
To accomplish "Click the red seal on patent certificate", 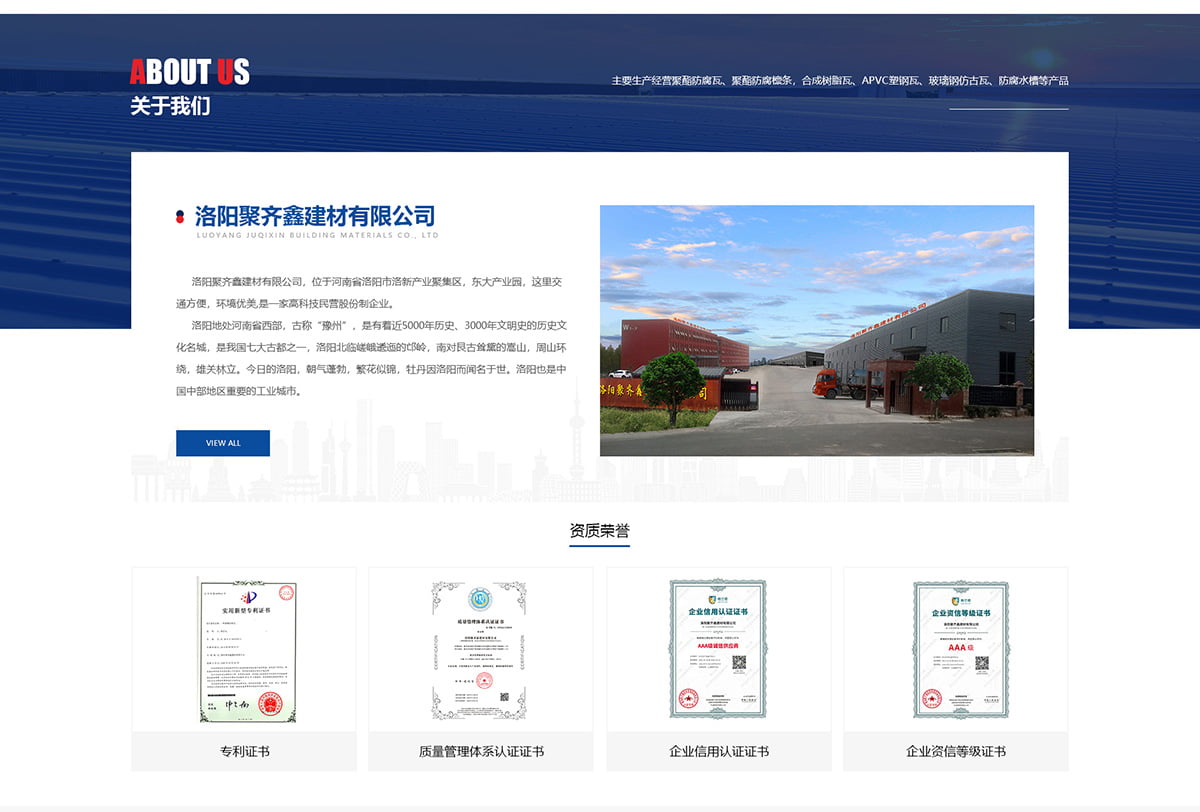I will pos(266,703).
